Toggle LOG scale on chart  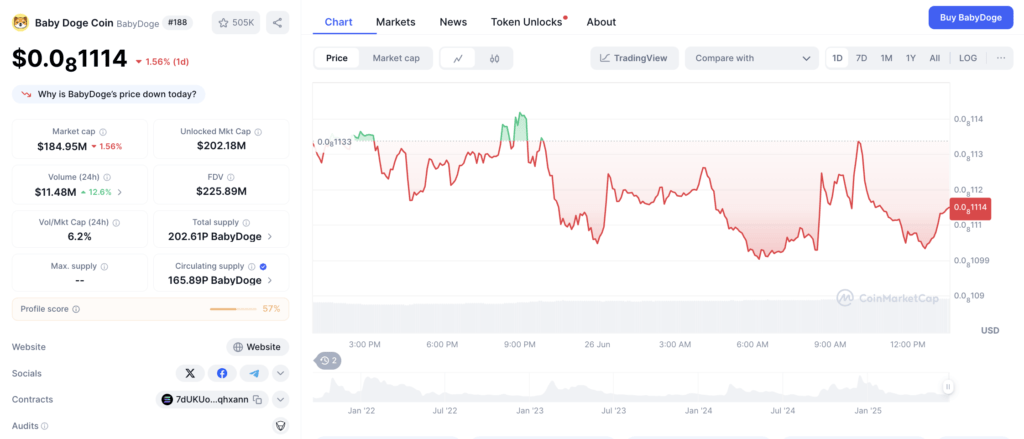(968, 58)
